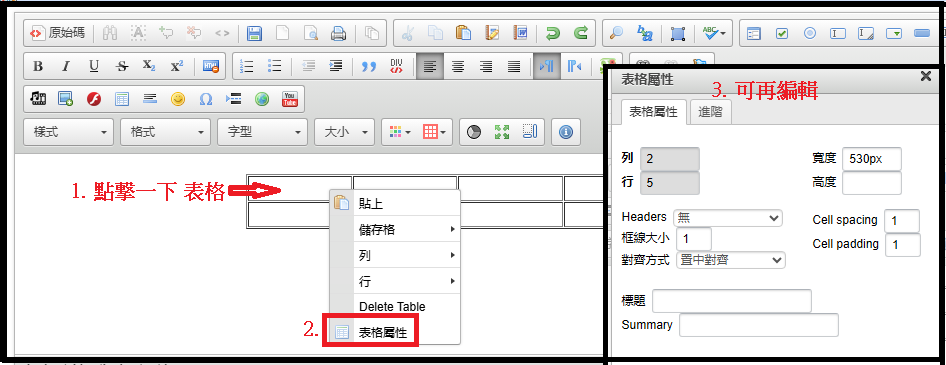Image resolution: width=946 pixels, height=365 pixels.
Task: Open the 格式 format dropdown
Action: pyautogui.click(x=165, y=132)
